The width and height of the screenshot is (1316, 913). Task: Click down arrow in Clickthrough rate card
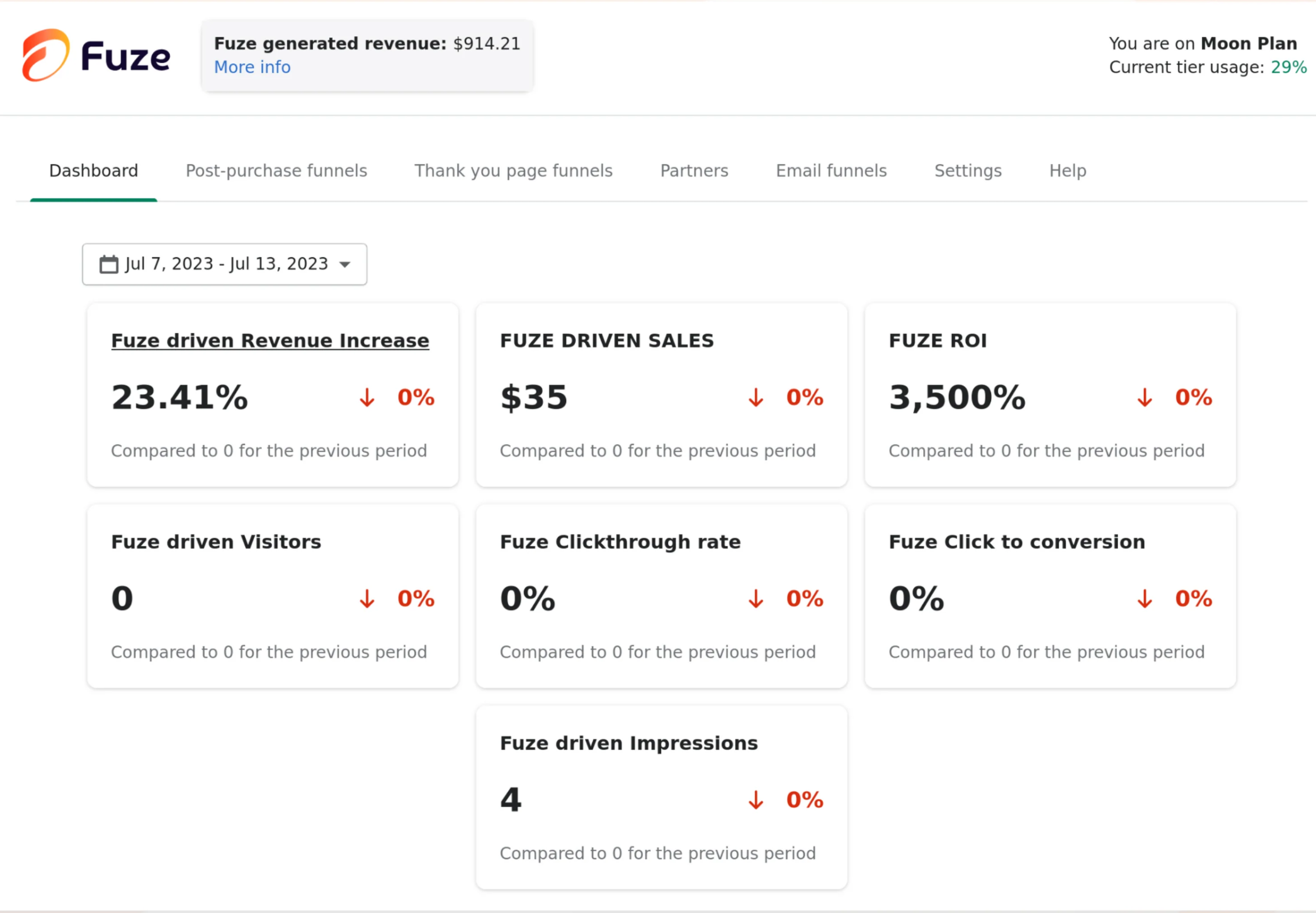[756, 598]
